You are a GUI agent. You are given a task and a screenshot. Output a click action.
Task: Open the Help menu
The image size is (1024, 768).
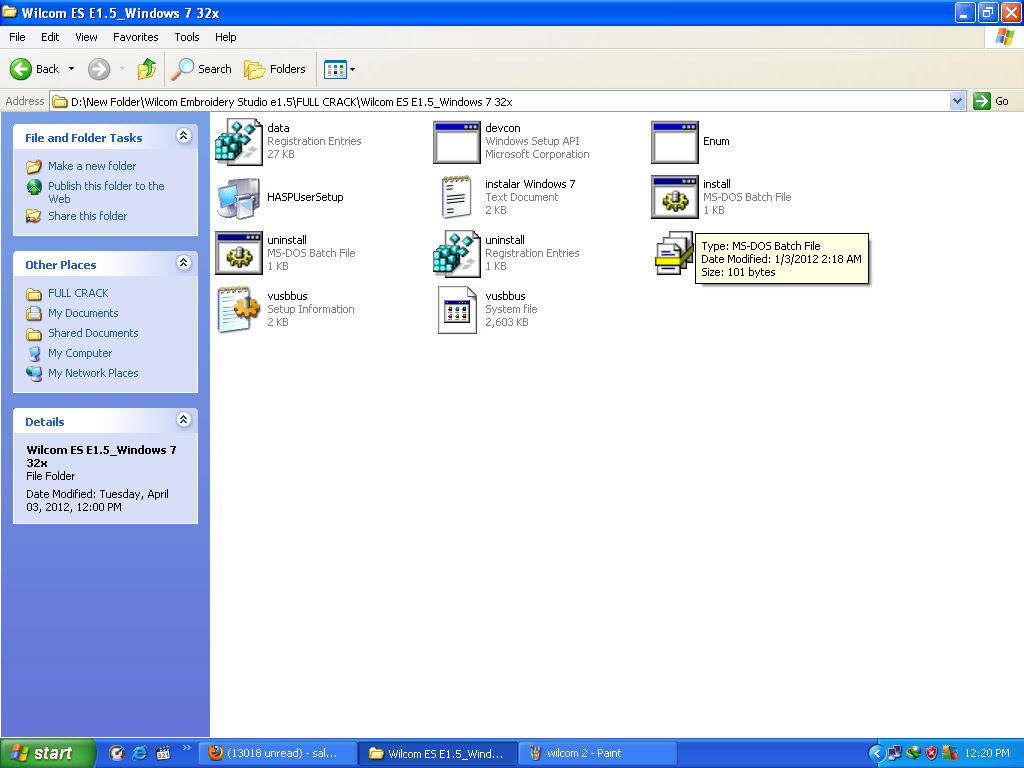(225, 37)
